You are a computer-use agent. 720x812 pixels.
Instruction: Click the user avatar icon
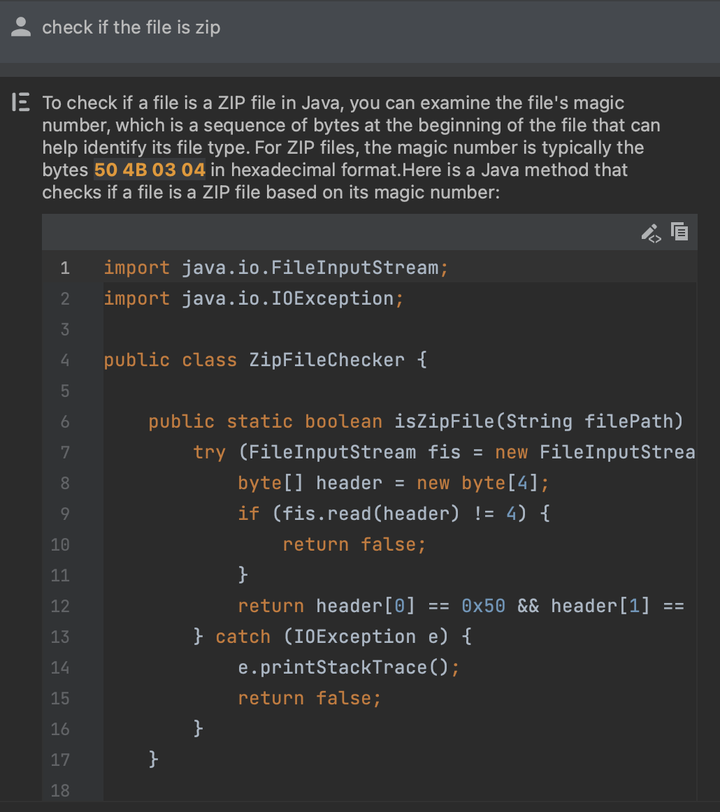20,28
